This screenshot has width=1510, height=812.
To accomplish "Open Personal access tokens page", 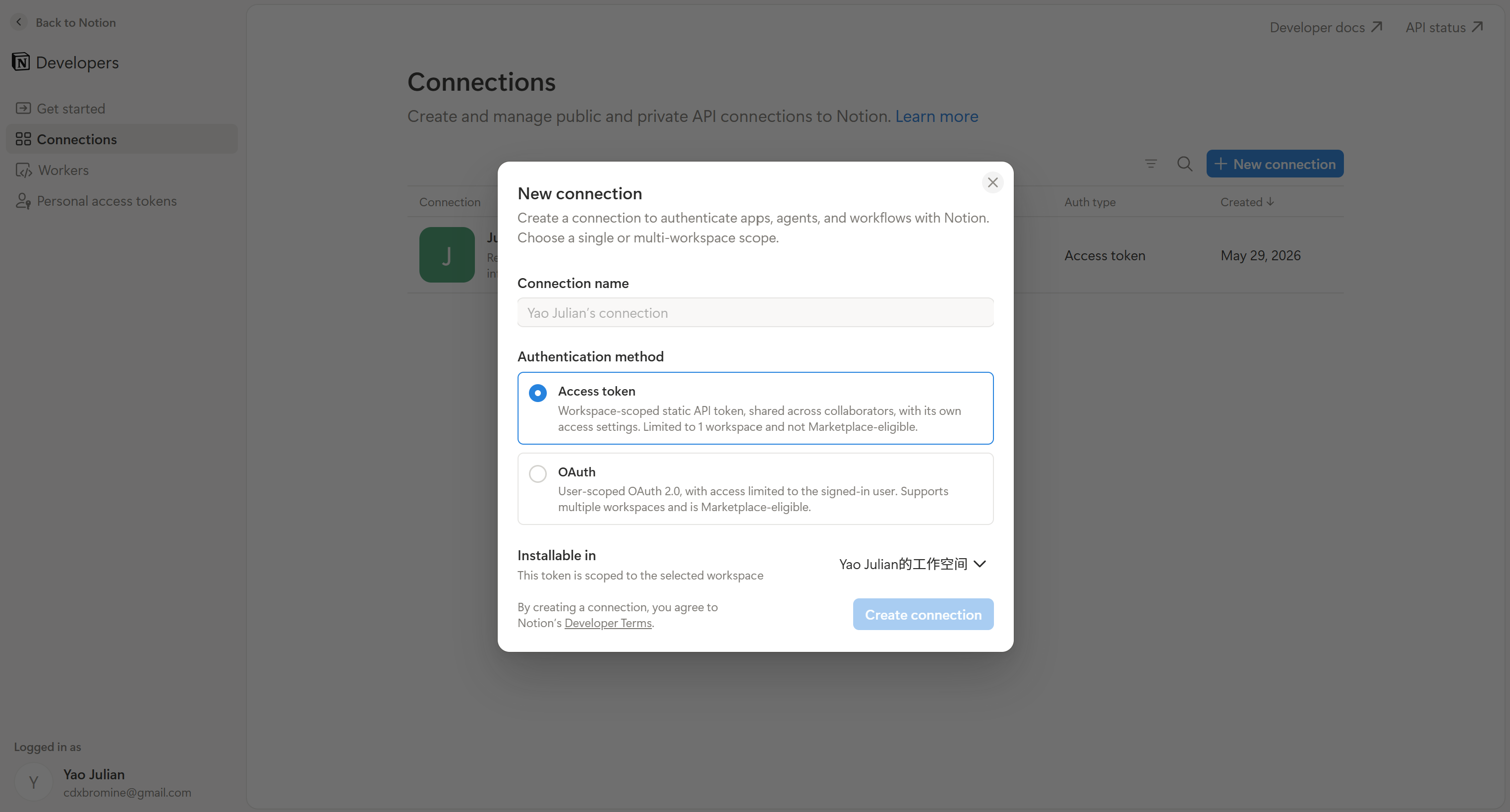I will pos(122,201).
